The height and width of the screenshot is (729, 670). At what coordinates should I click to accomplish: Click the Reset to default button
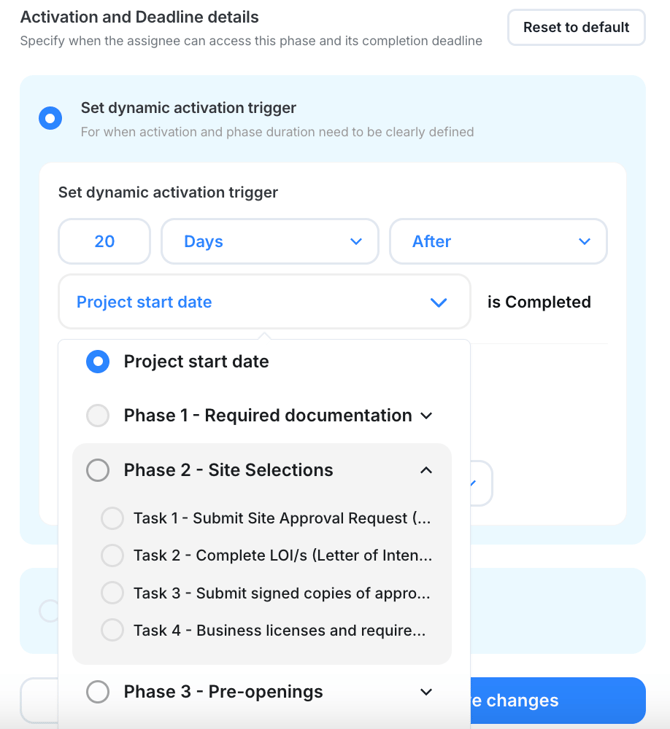pyautogui.click(x=576, y=27)
